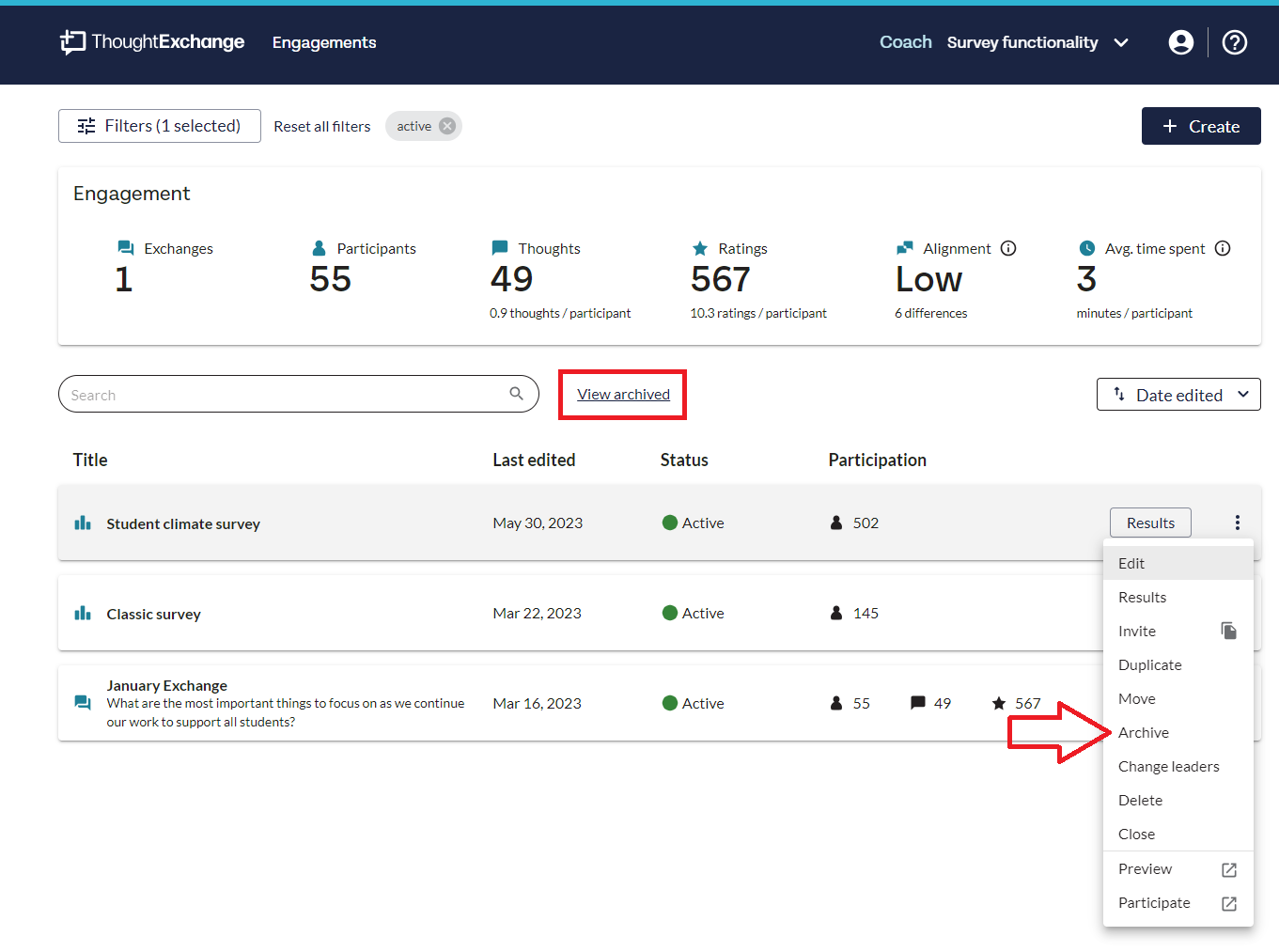This screenshot has width=1279, height=952.
Task: Click the Mar 16, 2023 date
Action: click(x=538, y=703)
